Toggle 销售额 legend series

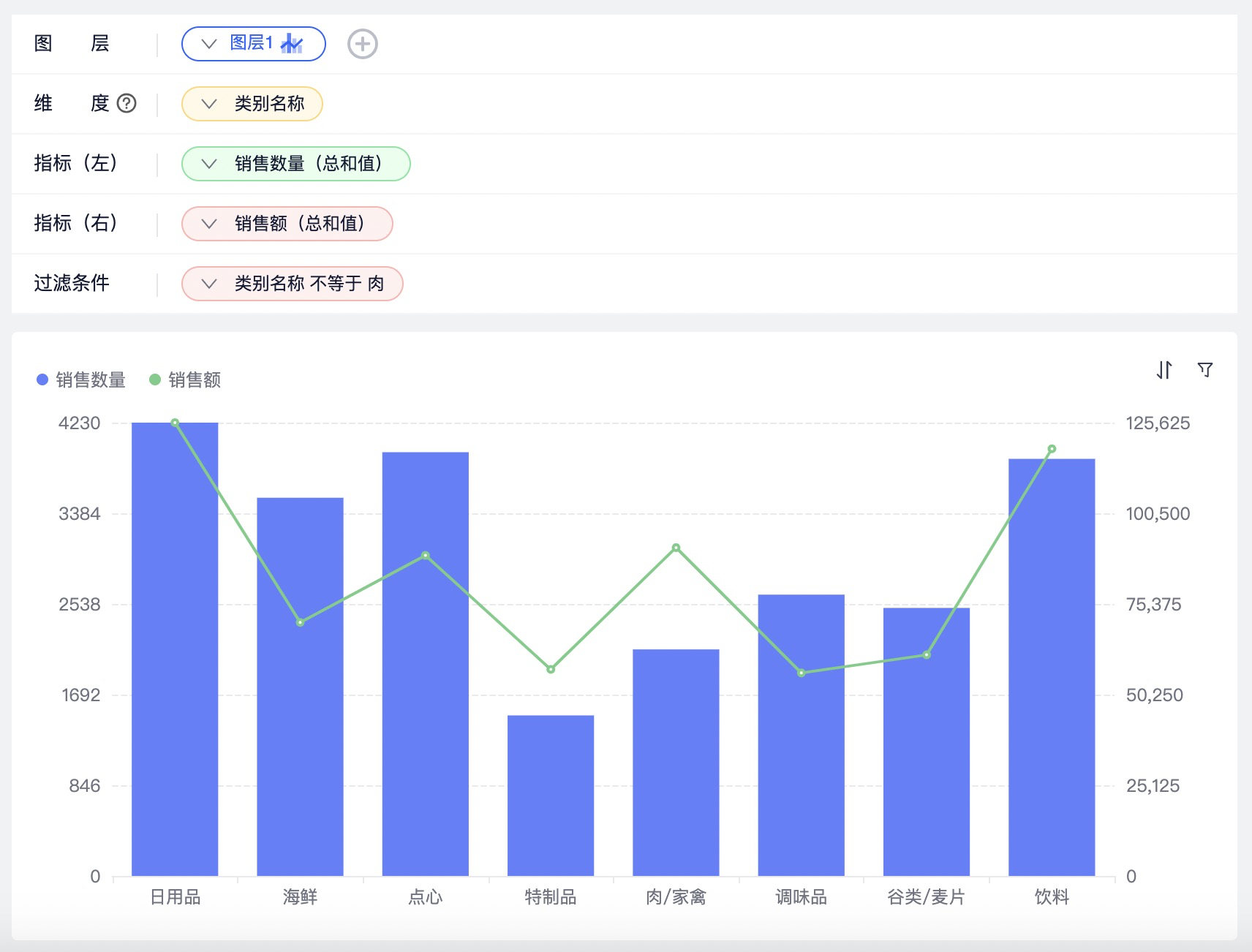[x=185, y=379]
